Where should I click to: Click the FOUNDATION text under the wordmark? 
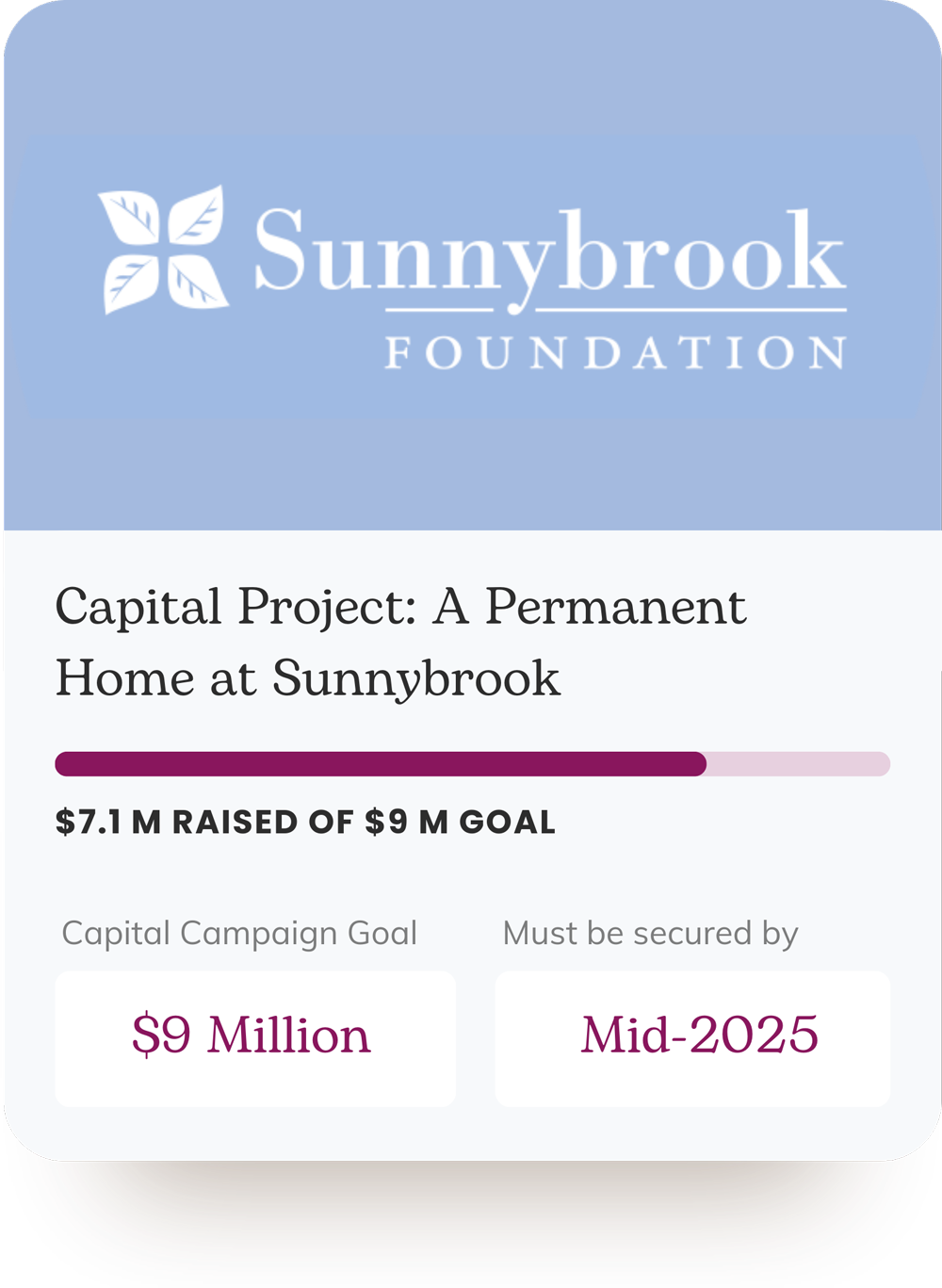tap(615, 353)
